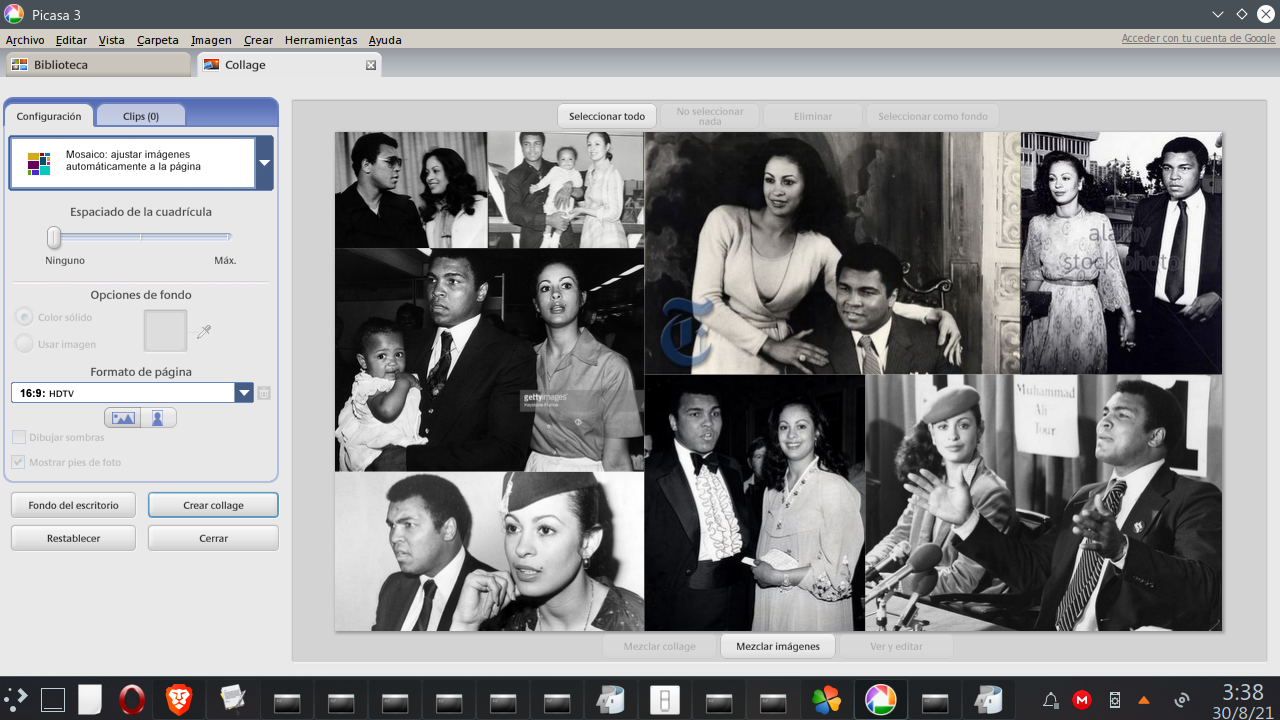Open the Archivo menu

[25, 40]
